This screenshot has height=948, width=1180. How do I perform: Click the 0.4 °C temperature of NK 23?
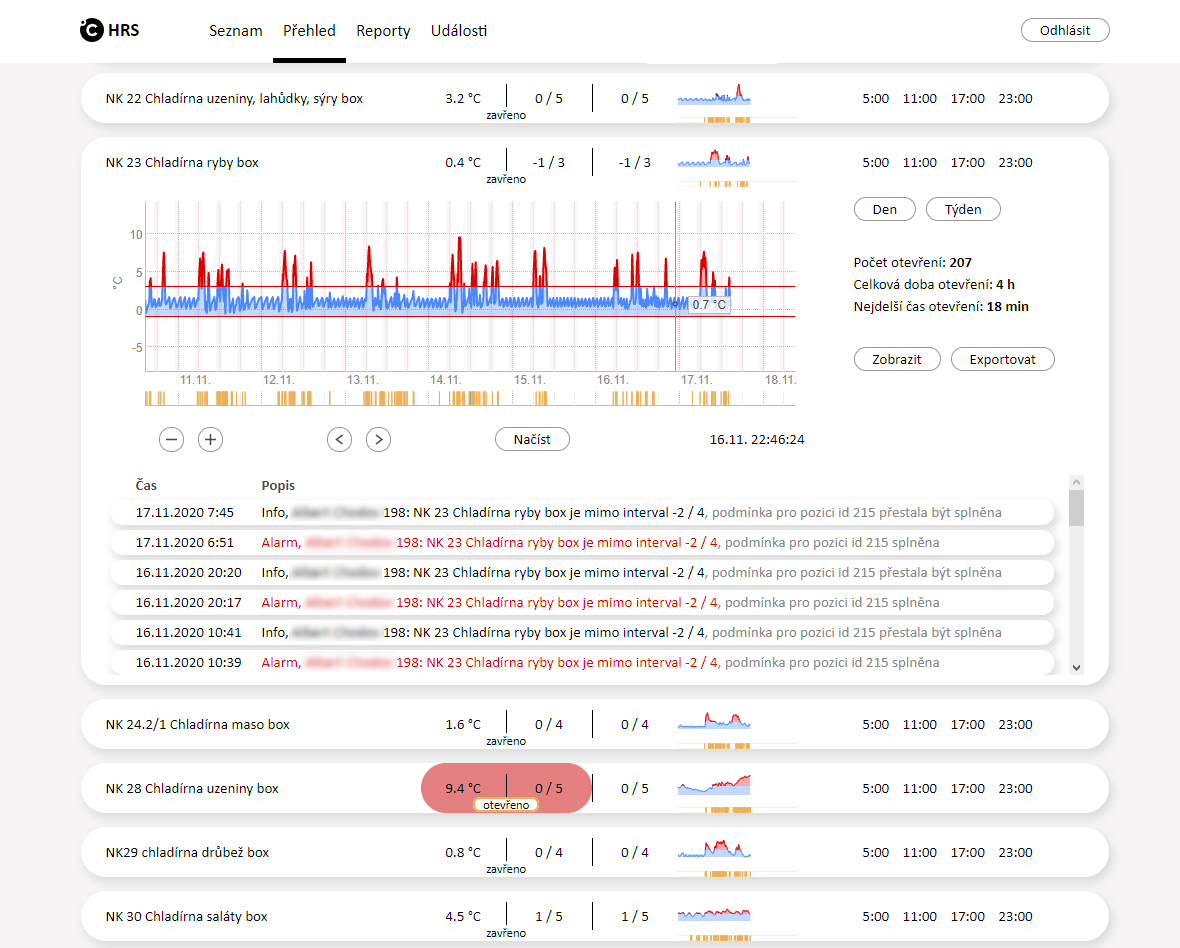[x=463, y=163]
